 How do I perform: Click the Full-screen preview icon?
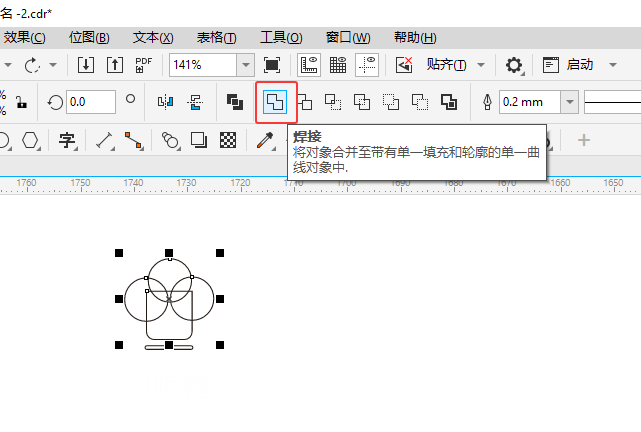272,65
